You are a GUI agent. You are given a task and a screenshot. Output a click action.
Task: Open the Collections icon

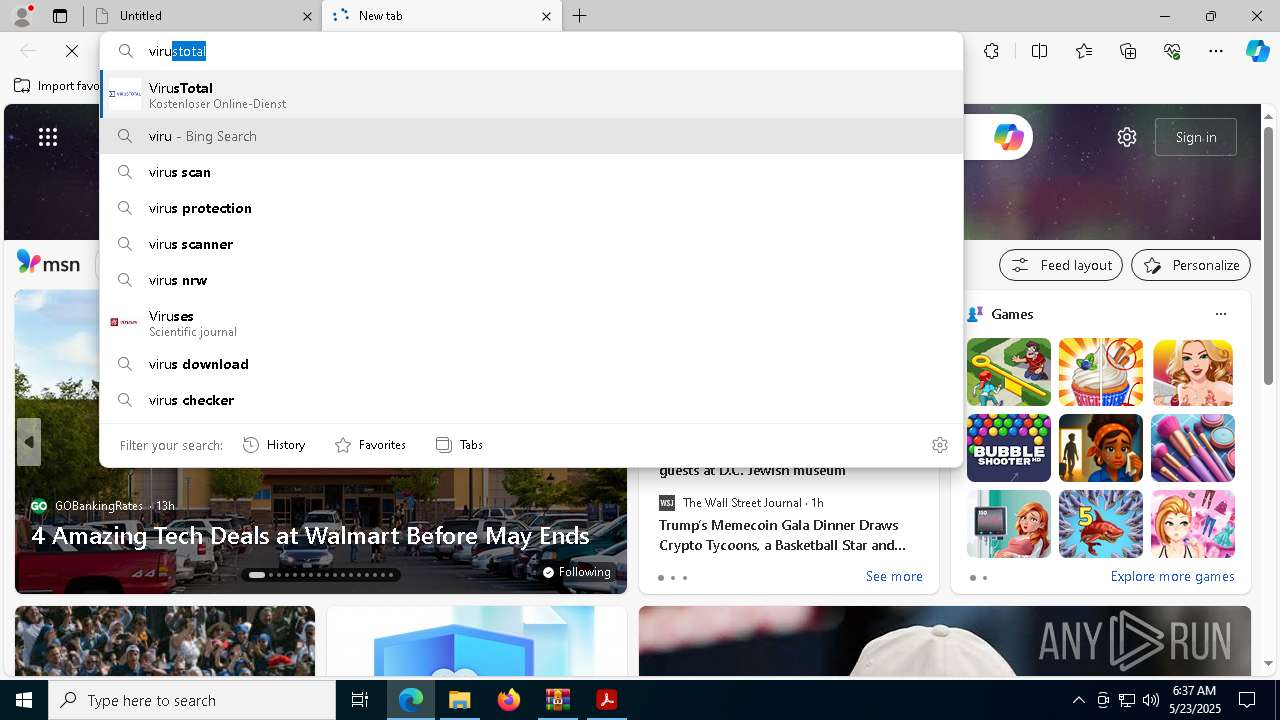click(1128, 51)
